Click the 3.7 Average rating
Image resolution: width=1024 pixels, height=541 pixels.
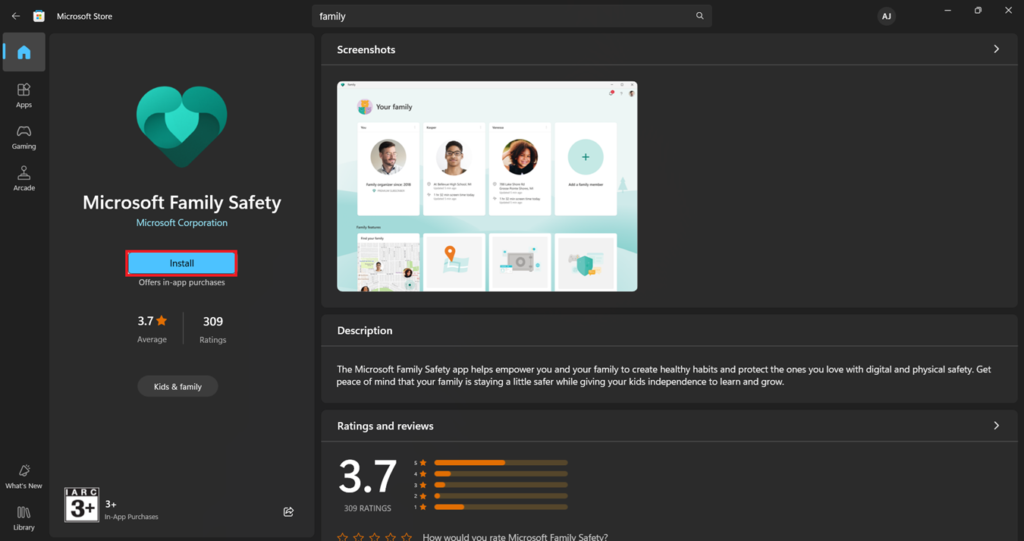click(x=152, y=329)
